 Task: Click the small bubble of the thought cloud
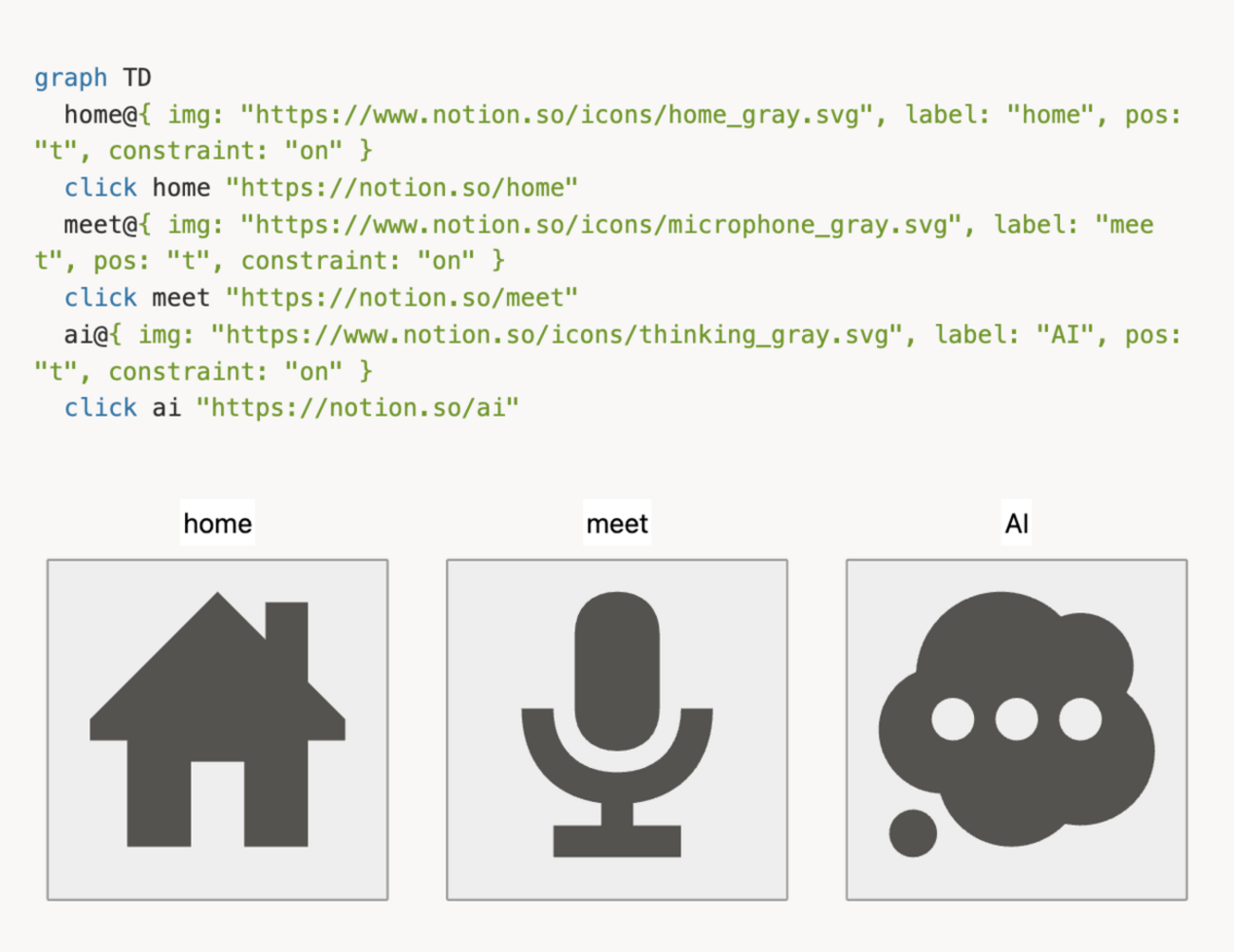click(x=911, y=833)
